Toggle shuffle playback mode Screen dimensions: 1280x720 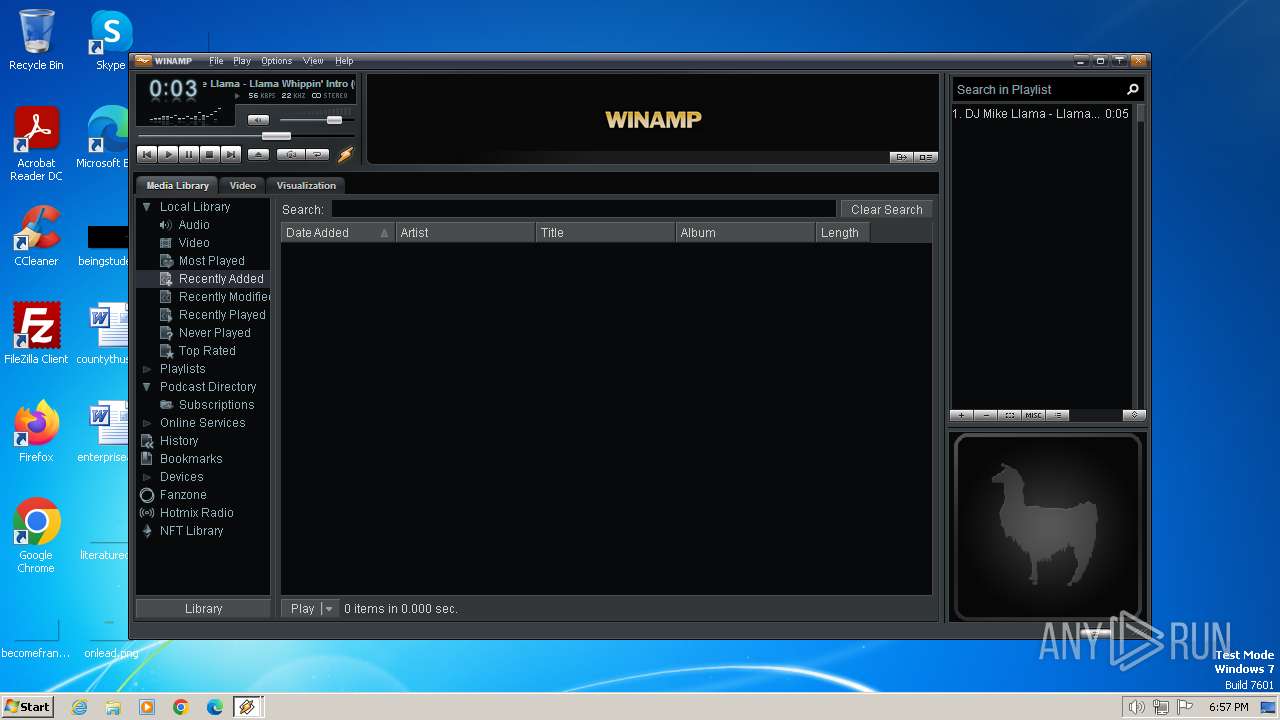[290, 154]
